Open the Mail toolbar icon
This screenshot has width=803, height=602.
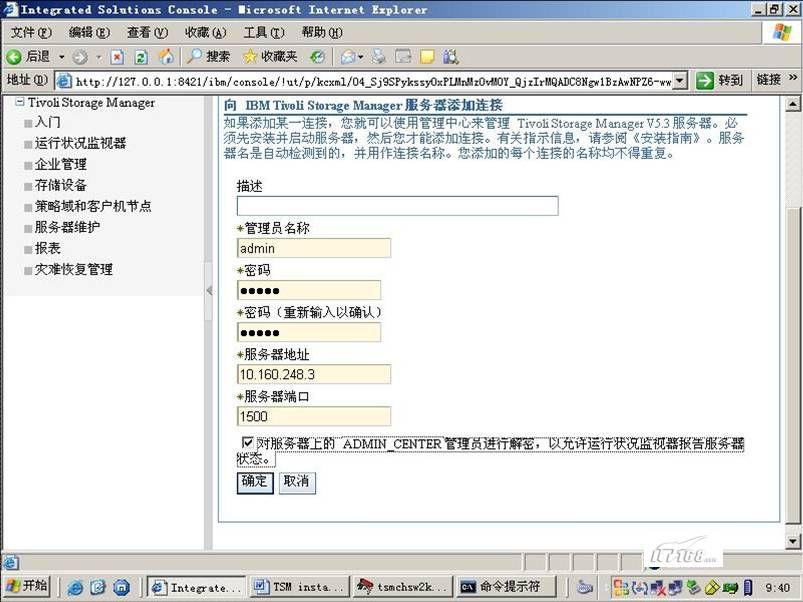(347, 57)
